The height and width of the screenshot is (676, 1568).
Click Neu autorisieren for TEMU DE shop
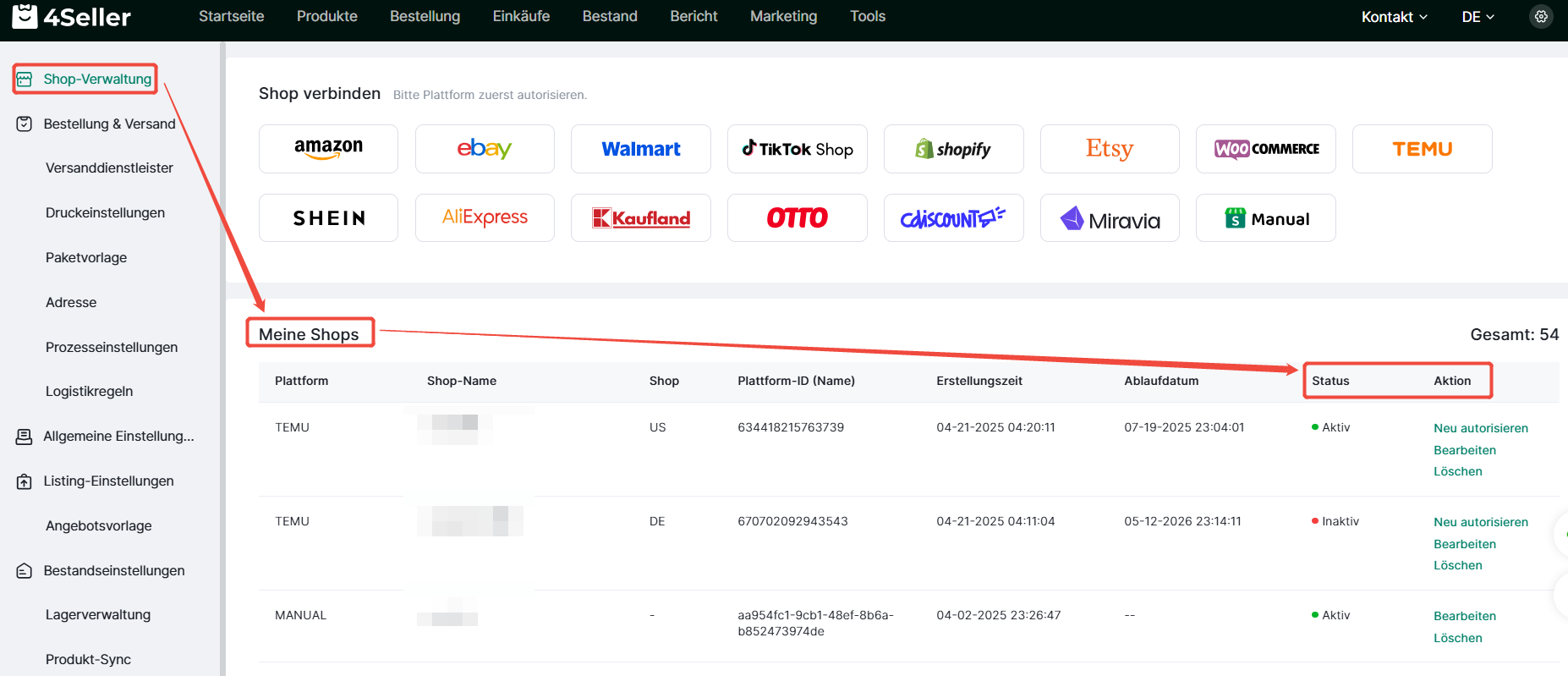pos(1481,522)
